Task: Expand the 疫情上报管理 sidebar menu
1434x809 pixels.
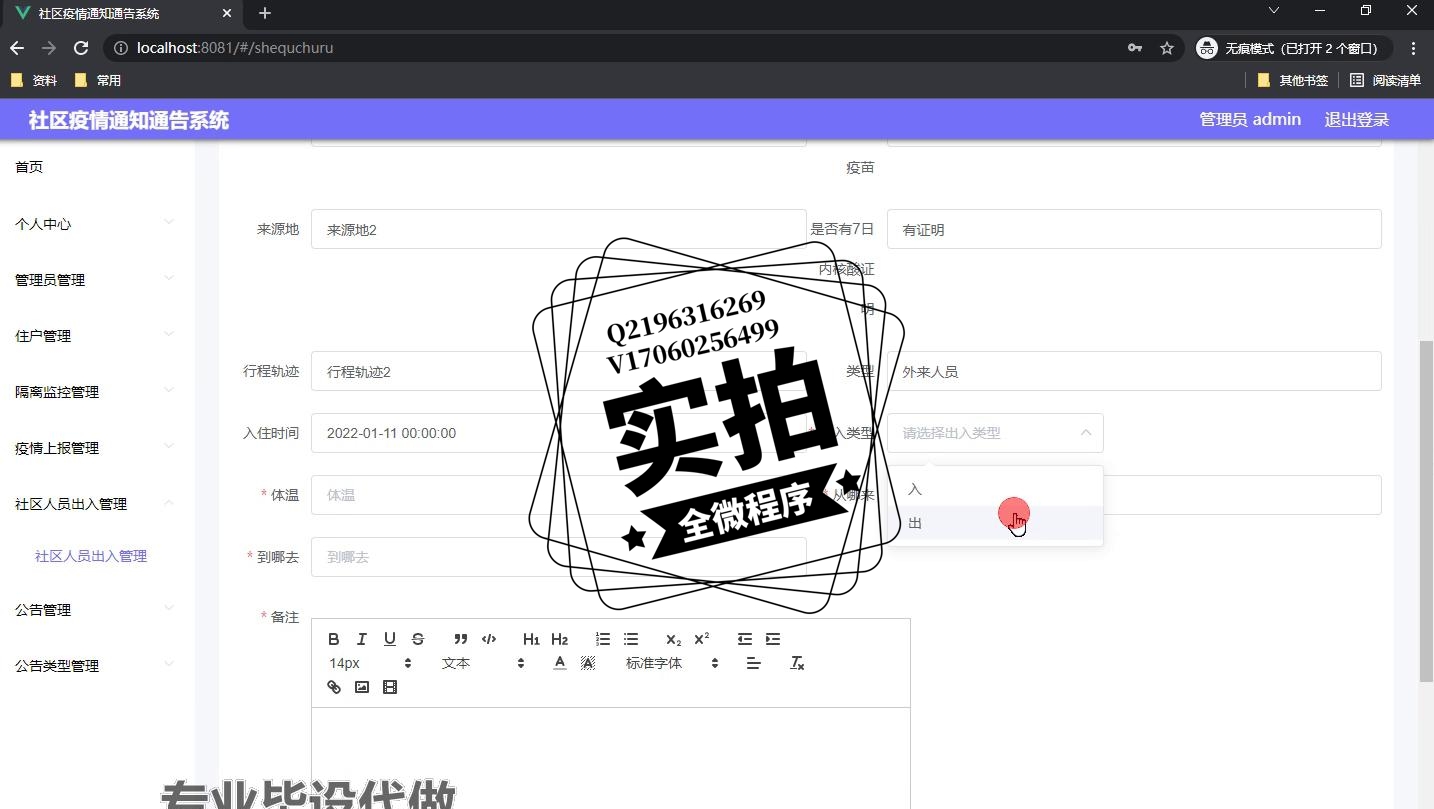Action: click(97, 448)
